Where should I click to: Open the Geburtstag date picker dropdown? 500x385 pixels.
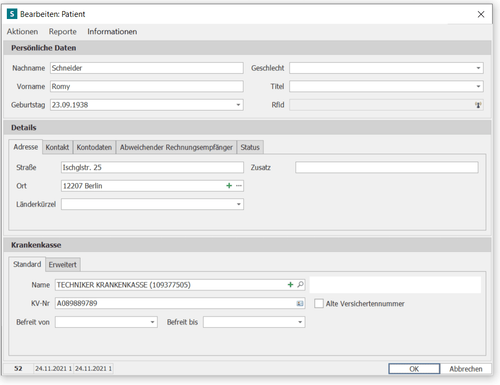click(238, 105)
